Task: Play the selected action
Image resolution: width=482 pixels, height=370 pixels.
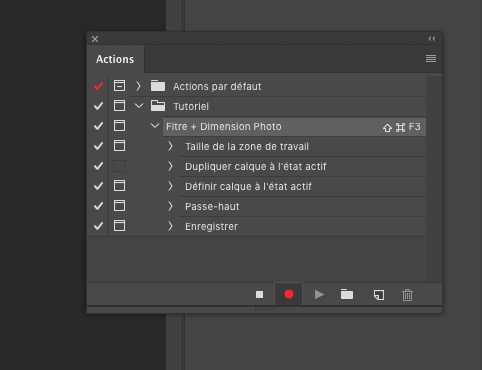Action: (319, 295)
